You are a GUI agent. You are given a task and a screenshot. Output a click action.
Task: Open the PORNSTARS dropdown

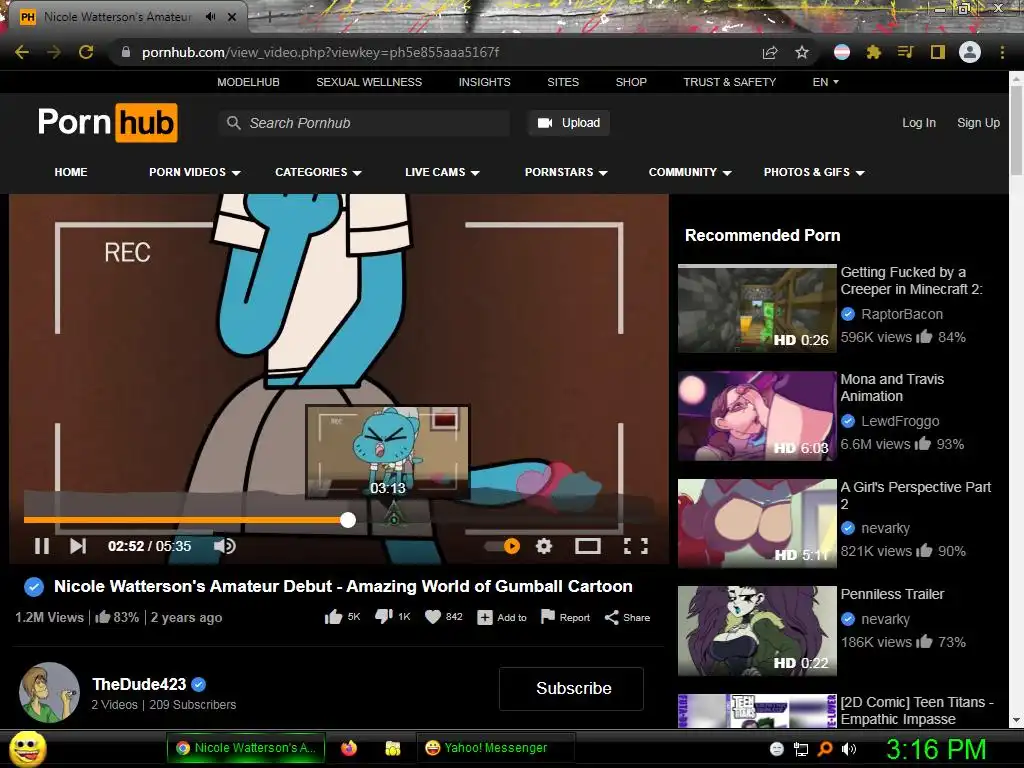[566, 172]
